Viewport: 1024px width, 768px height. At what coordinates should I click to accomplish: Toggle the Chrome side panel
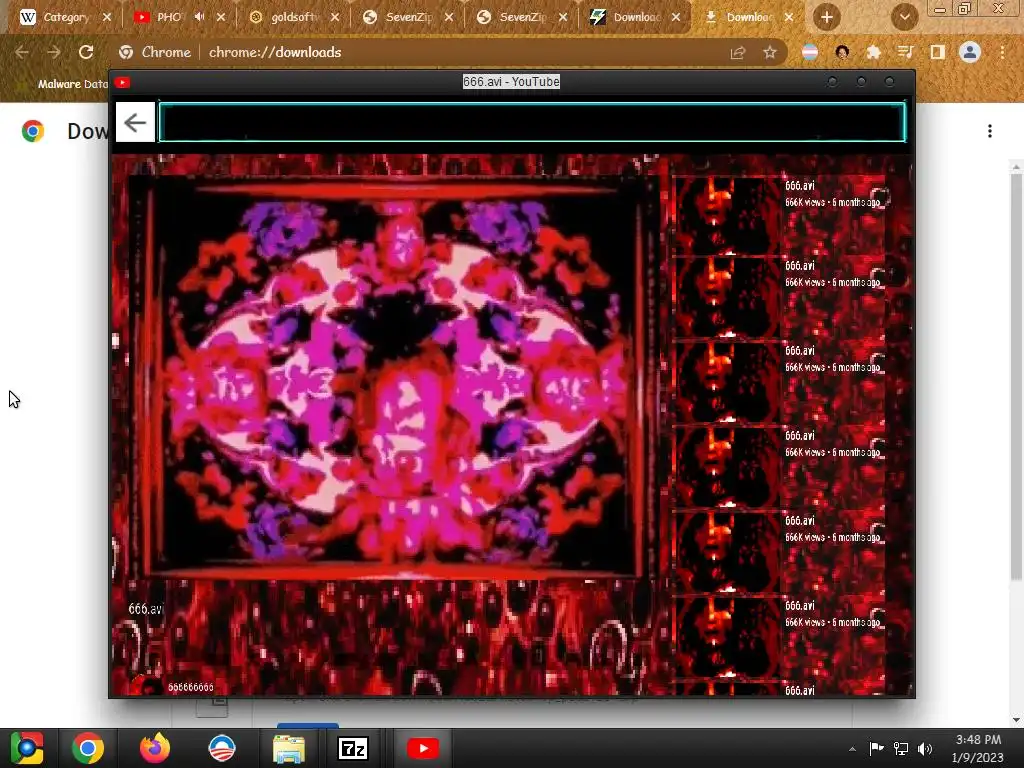tap(938, 52)
